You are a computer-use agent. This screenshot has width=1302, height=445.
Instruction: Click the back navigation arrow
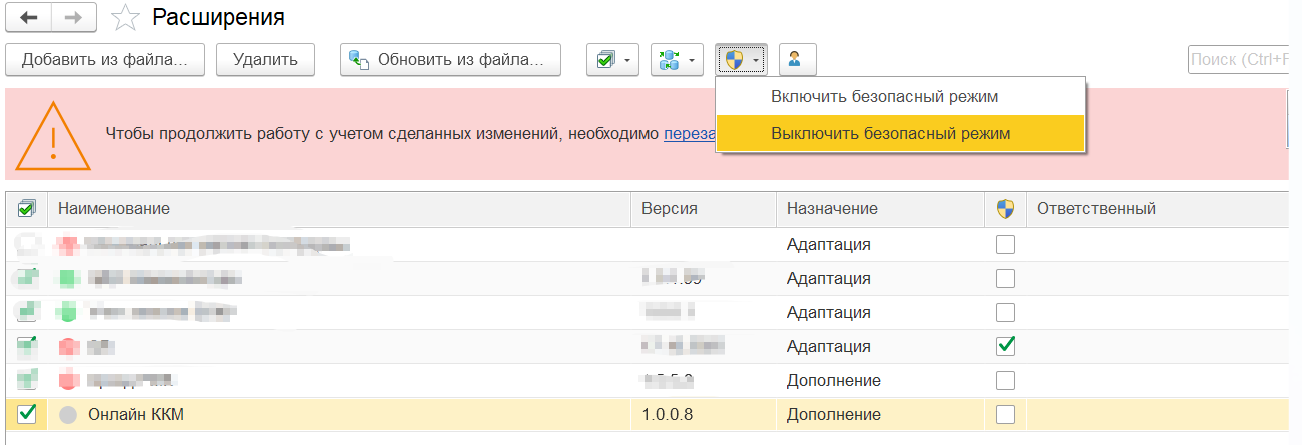click(x=29, y=17)
